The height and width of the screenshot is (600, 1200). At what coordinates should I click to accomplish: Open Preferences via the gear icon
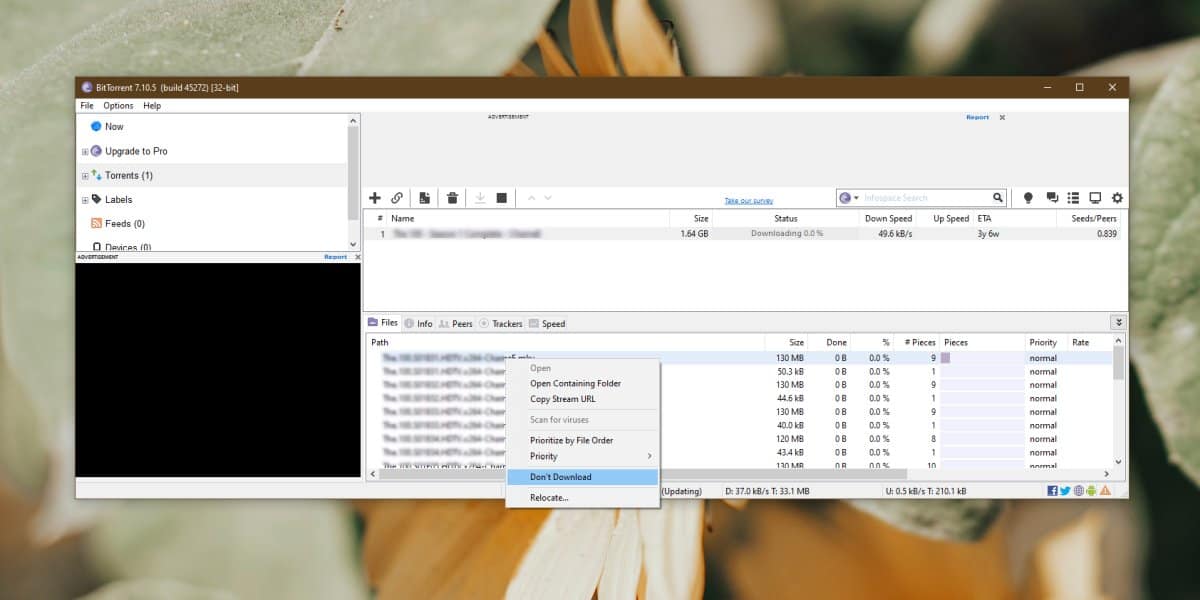[x=1117, y=198]
